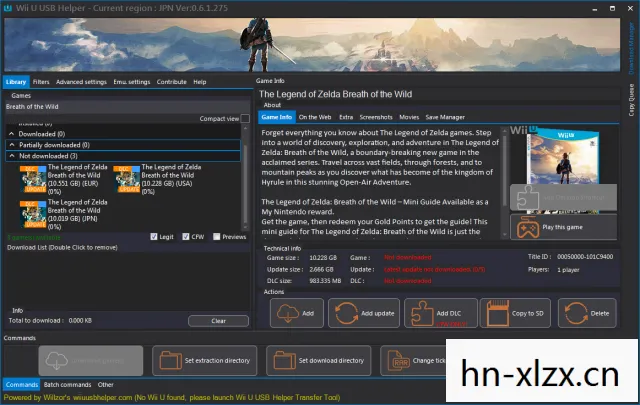Click the Title ID value 00050000-101C9400
This screenshot has height=405, width=640.
[585, 257]
